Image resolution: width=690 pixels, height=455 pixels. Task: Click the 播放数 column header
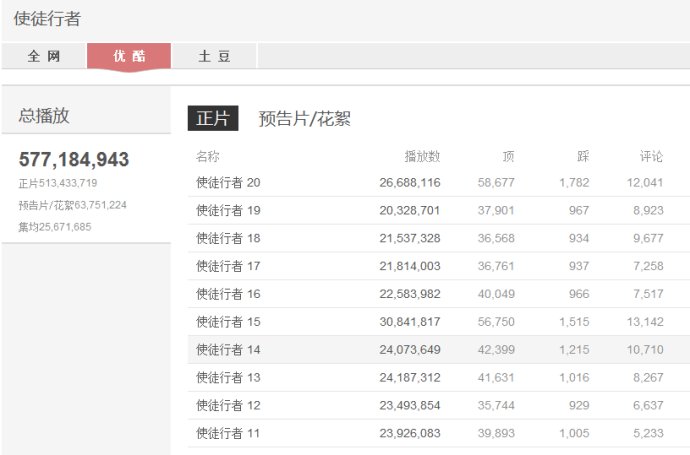click(422, 156)
